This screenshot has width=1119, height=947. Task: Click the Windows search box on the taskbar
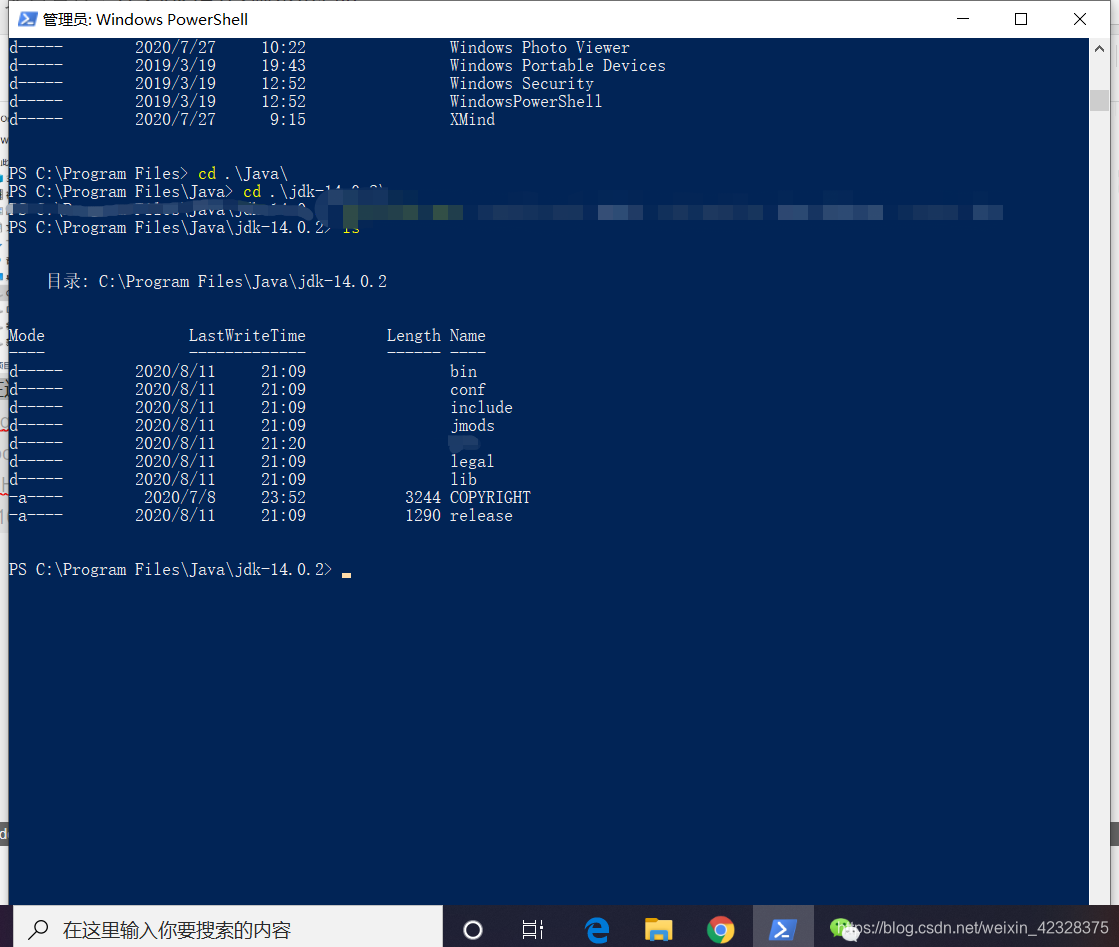228,929
